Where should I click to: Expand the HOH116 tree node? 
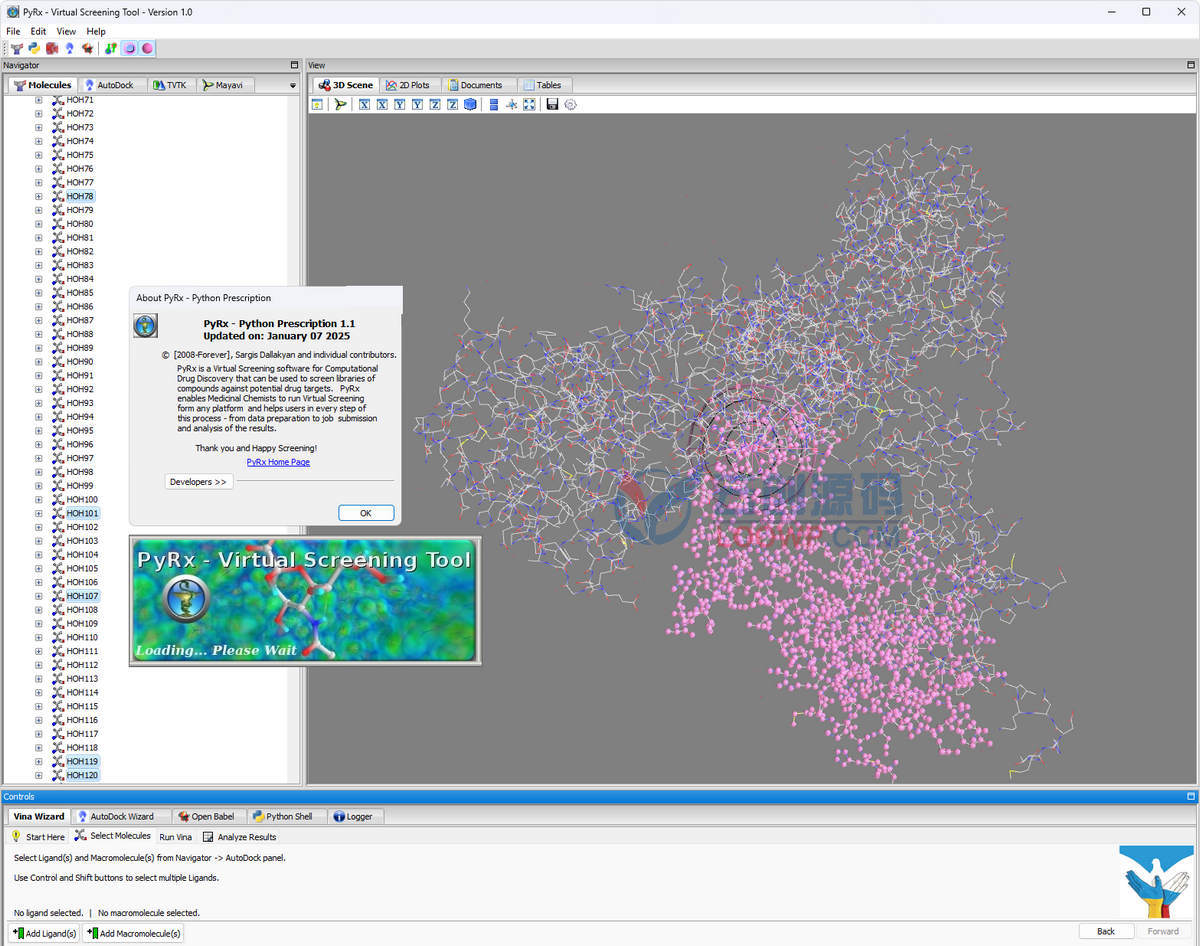(39, 720)
